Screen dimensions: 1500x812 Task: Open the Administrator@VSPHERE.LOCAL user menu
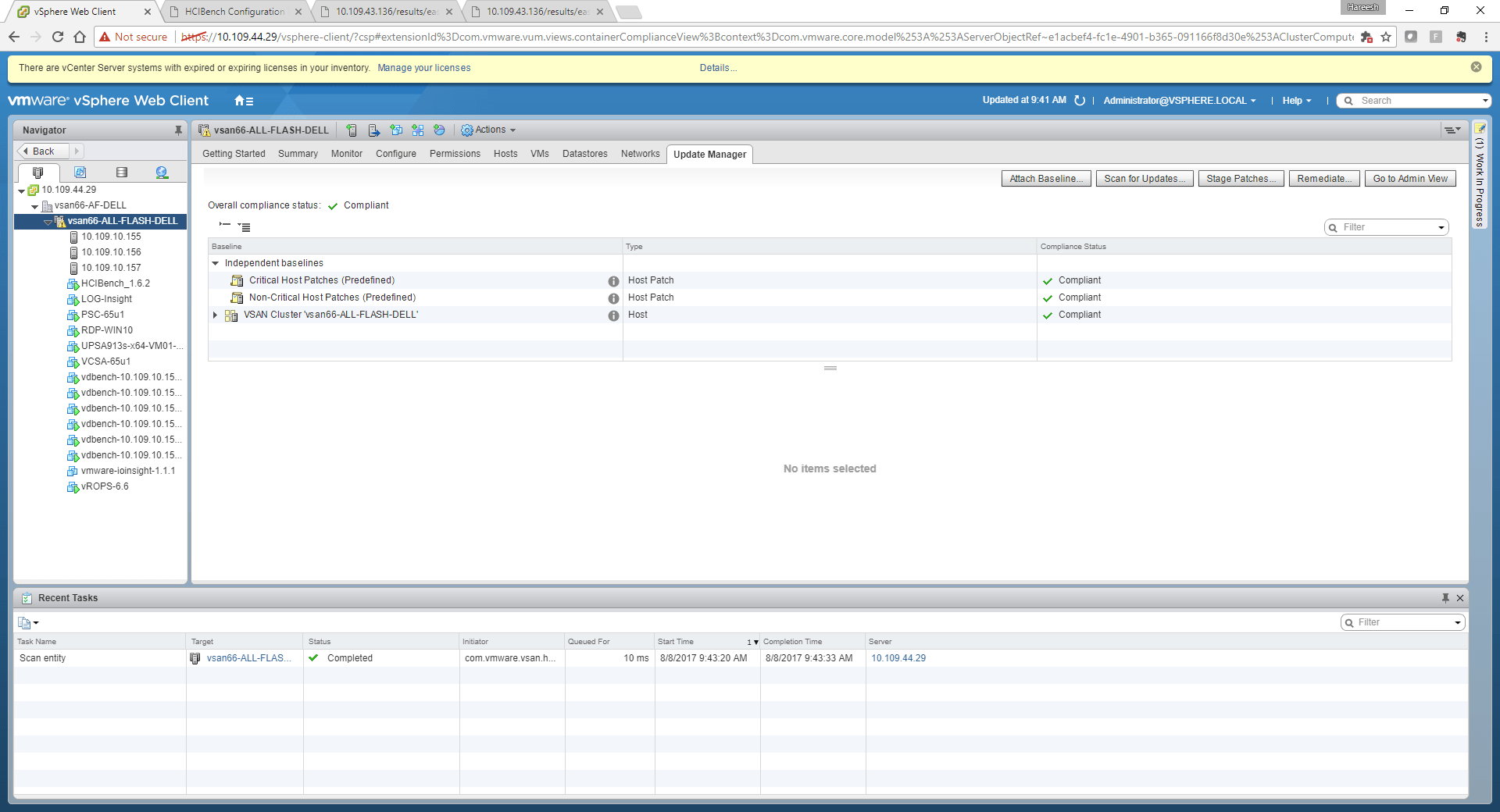pos(1179,101)
